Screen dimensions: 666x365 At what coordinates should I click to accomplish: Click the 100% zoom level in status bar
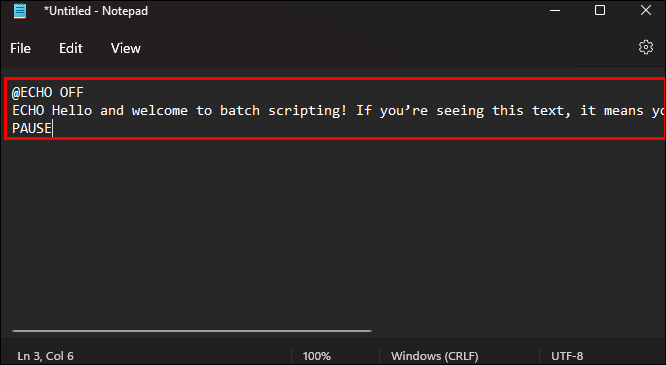click(316, 356)
